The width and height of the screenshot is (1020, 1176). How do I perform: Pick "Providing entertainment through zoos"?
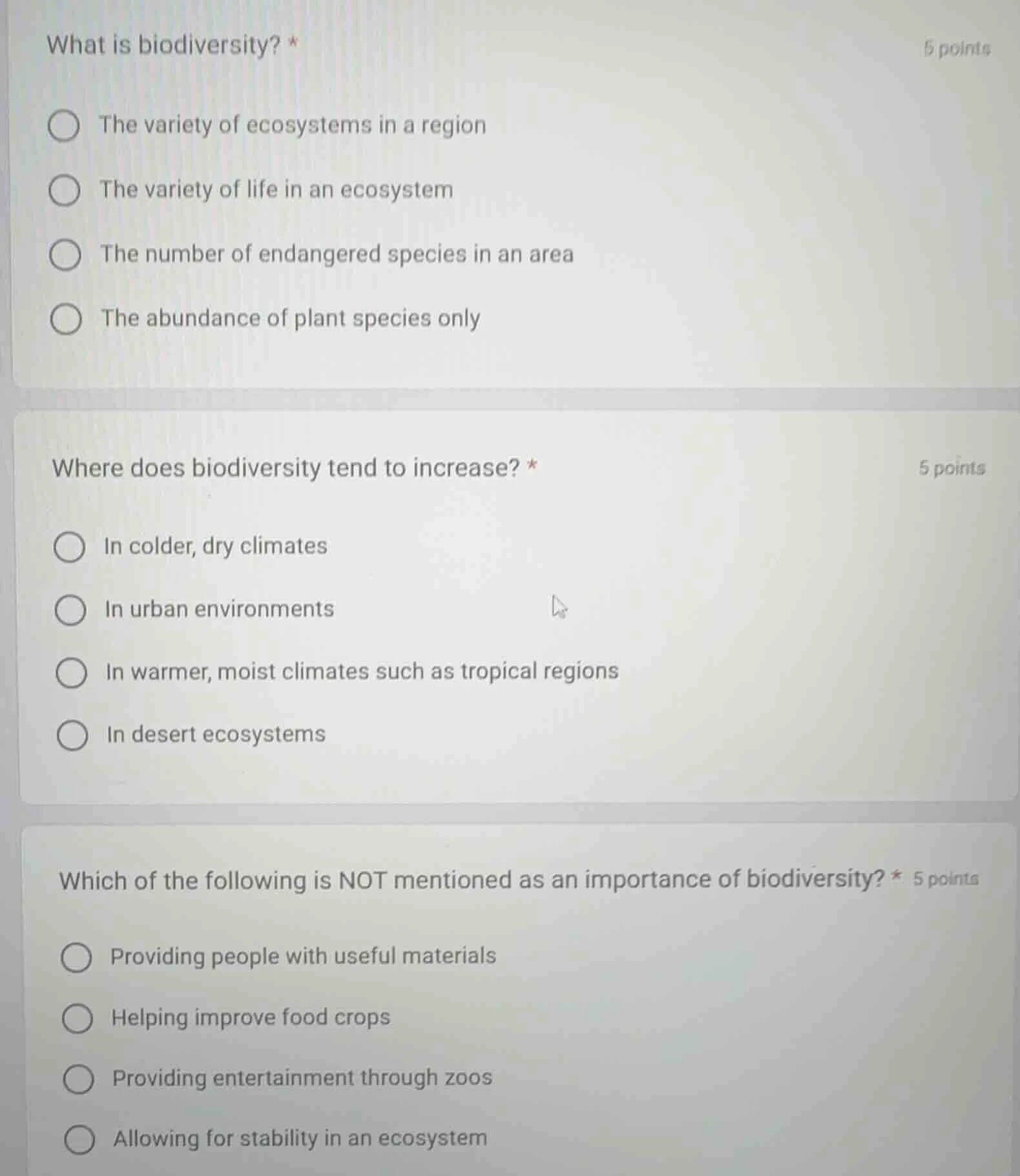77,1079
